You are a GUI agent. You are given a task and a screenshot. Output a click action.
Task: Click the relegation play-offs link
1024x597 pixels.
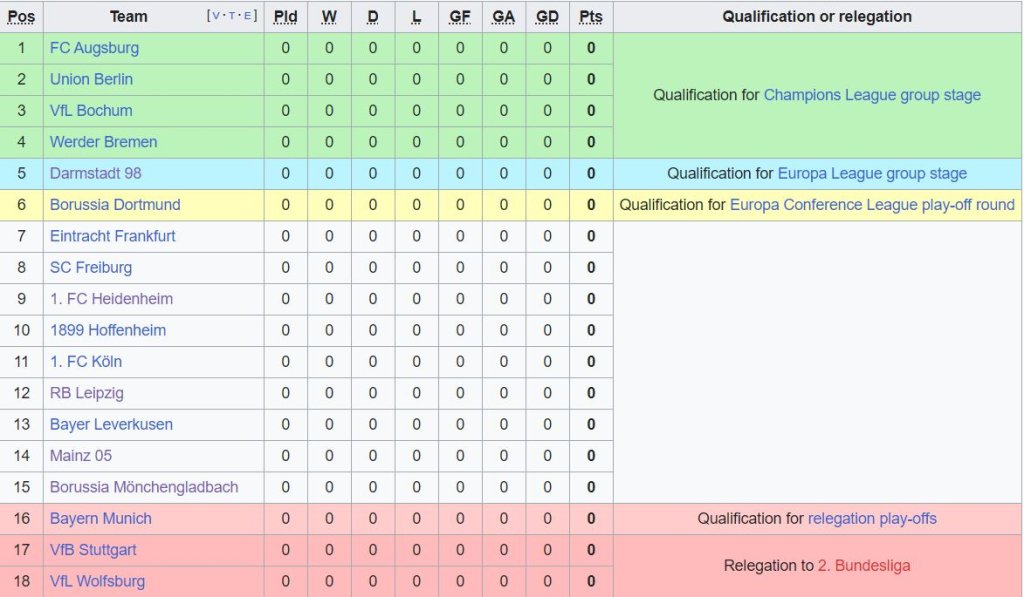point(872,518)
